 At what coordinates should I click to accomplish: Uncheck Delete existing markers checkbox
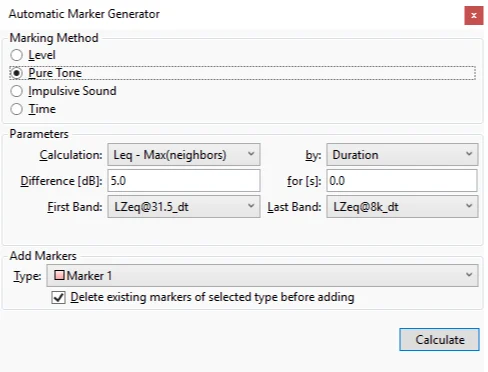pyautogui.click(x=58, y=297)
